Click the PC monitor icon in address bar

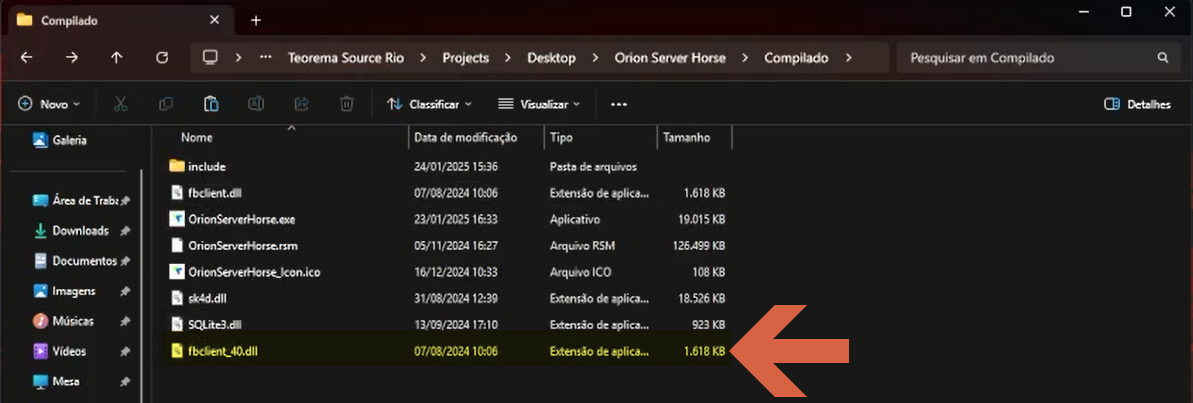(211, 58)
